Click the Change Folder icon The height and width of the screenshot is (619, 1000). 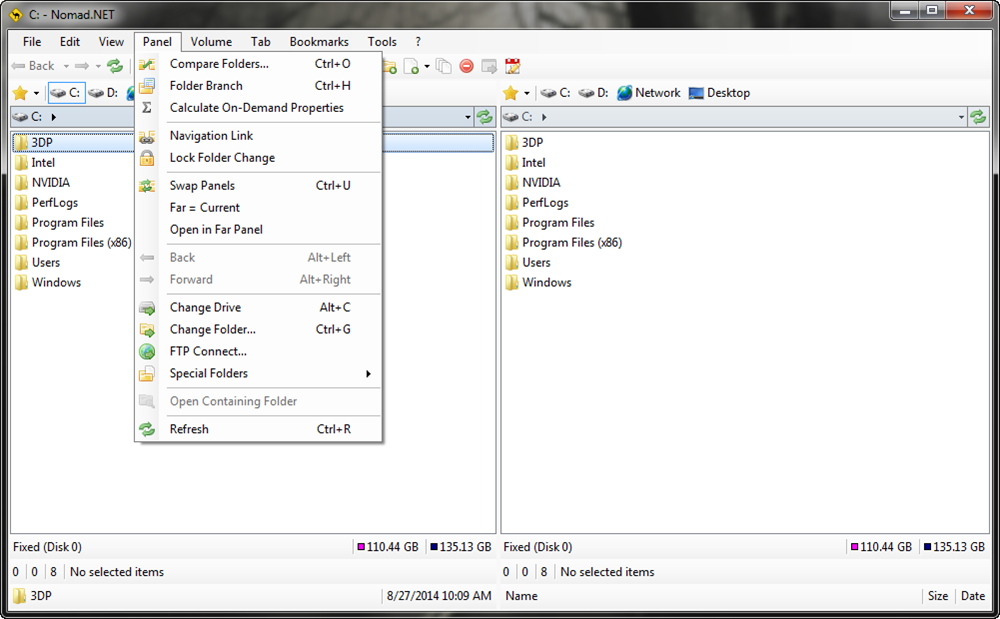click(147, 330)
